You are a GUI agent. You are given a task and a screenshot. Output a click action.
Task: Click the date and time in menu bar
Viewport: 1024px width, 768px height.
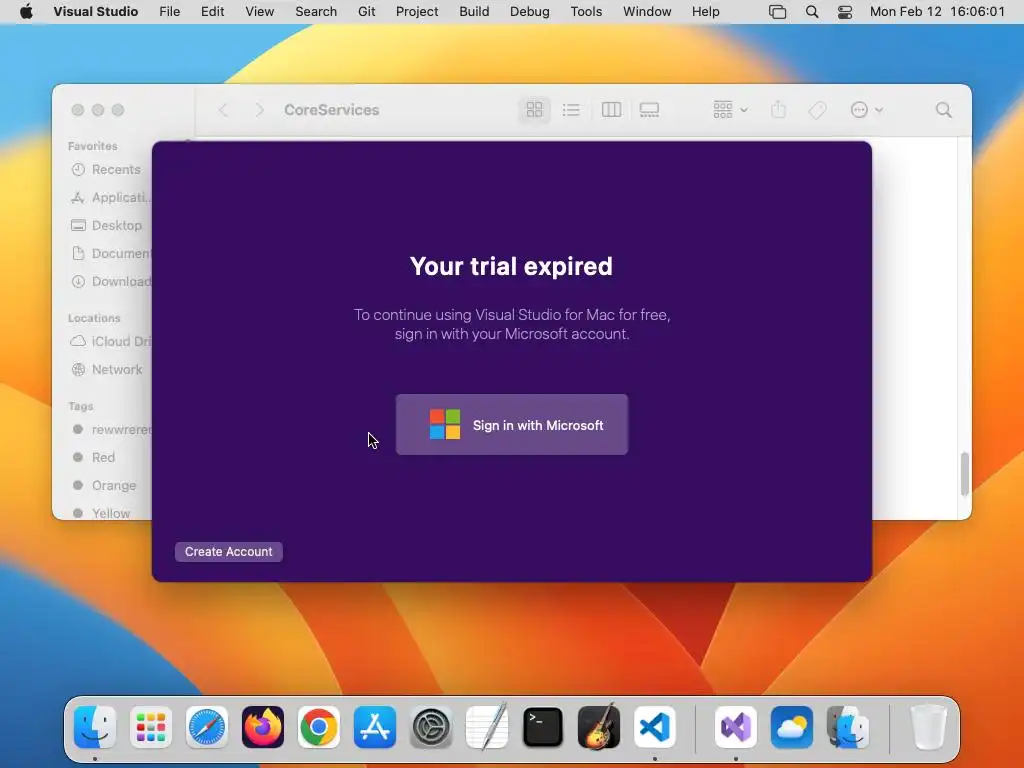click(937, 12)
